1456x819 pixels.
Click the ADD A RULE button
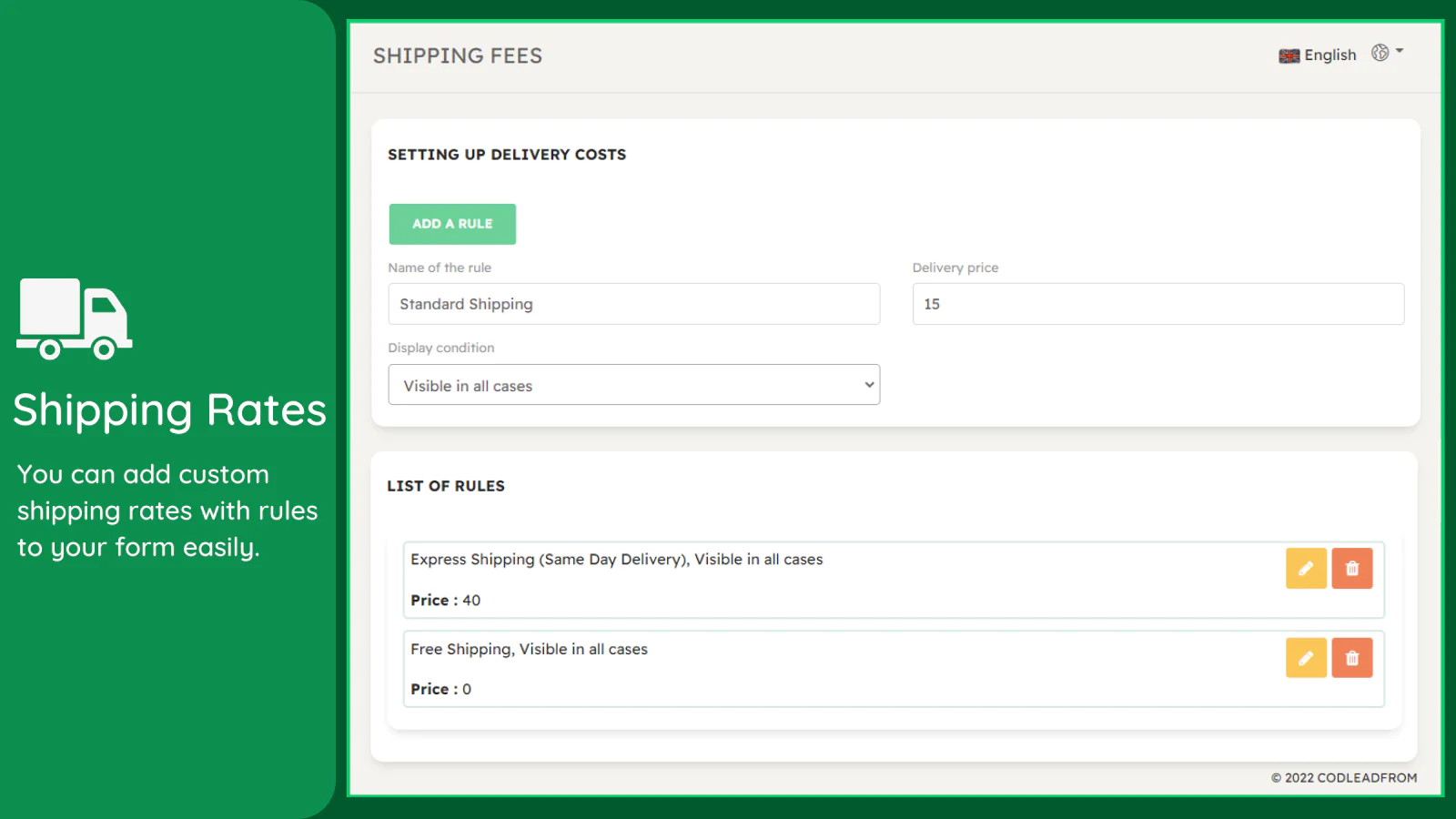[452, 224]
